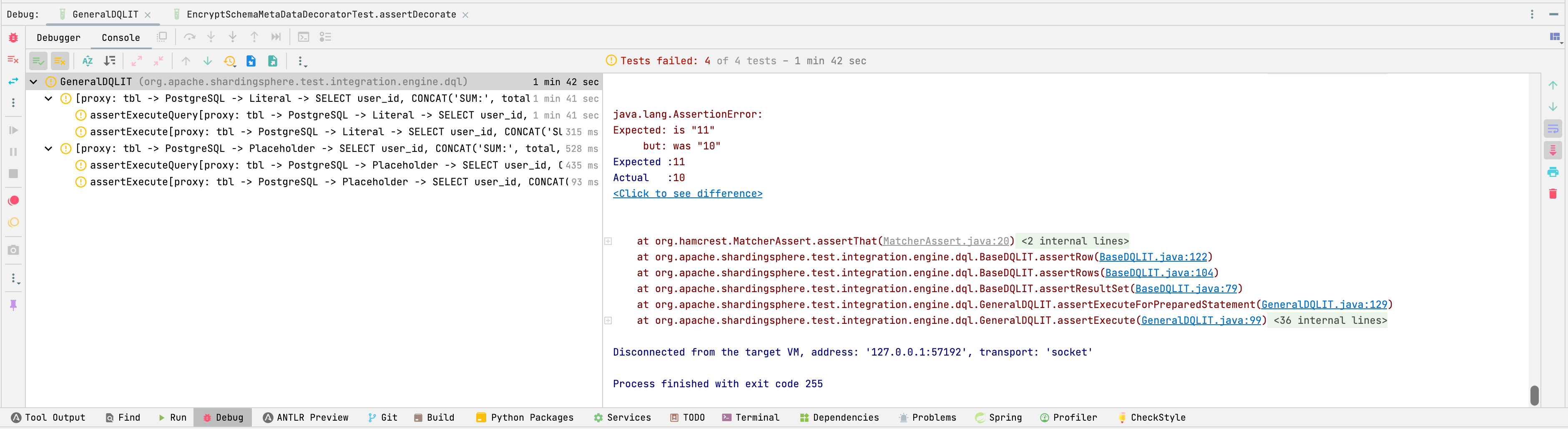Toggle soft-wrap in console output
This screenshot has height=429, width=1568.
[x=1553, y=129]
